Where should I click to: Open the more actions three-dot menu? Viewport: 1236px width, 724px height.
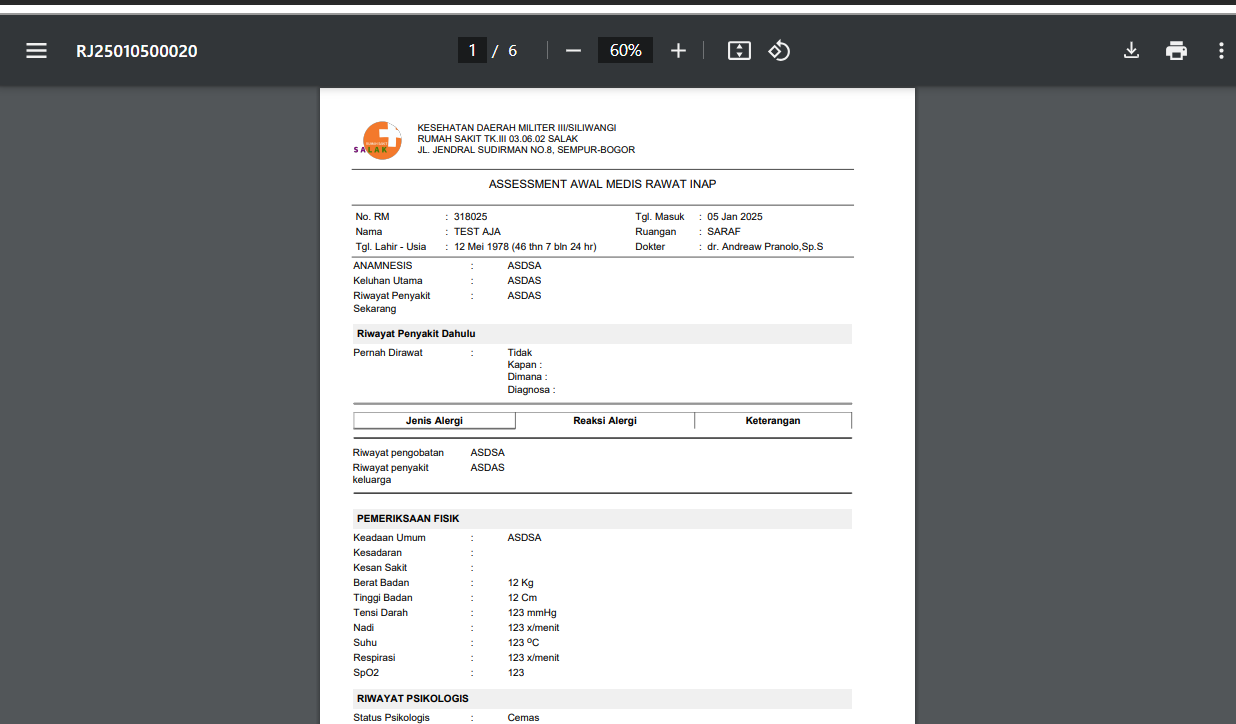pos(1221,51)
